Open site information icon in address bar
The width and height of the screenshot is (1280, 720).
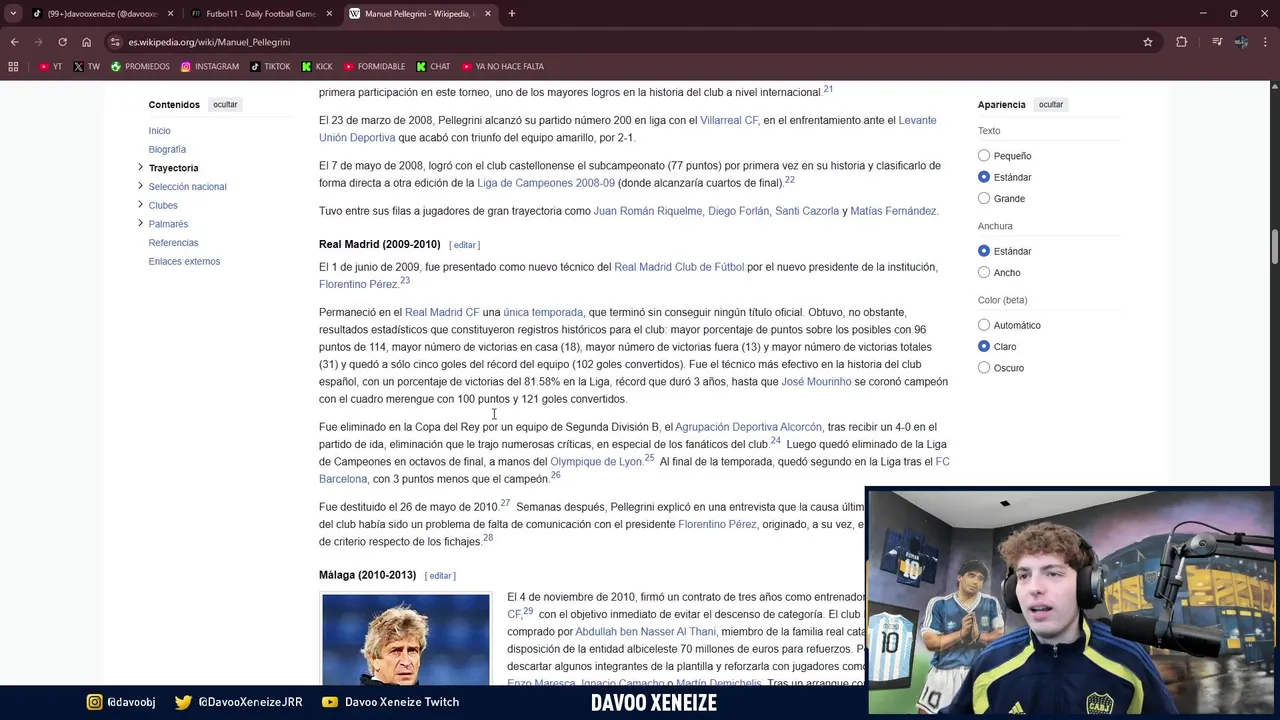coord(115,42)
